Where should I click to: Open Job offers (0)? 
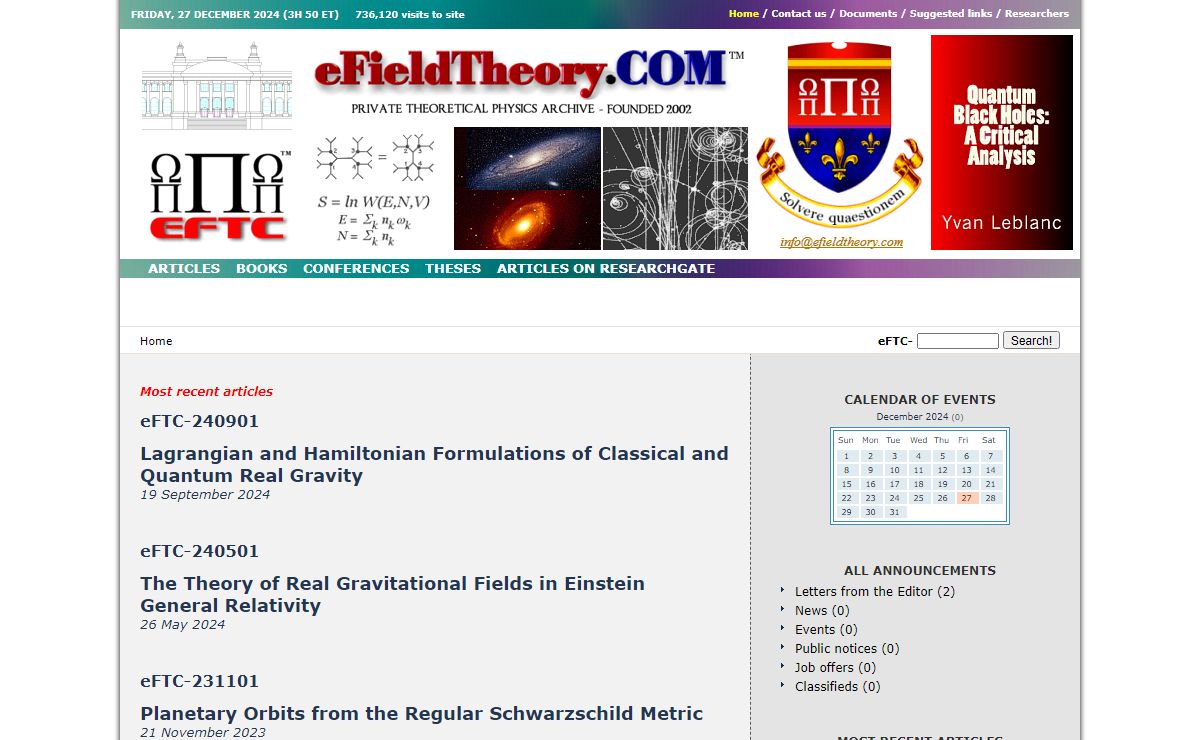click(x=835, y=668)
